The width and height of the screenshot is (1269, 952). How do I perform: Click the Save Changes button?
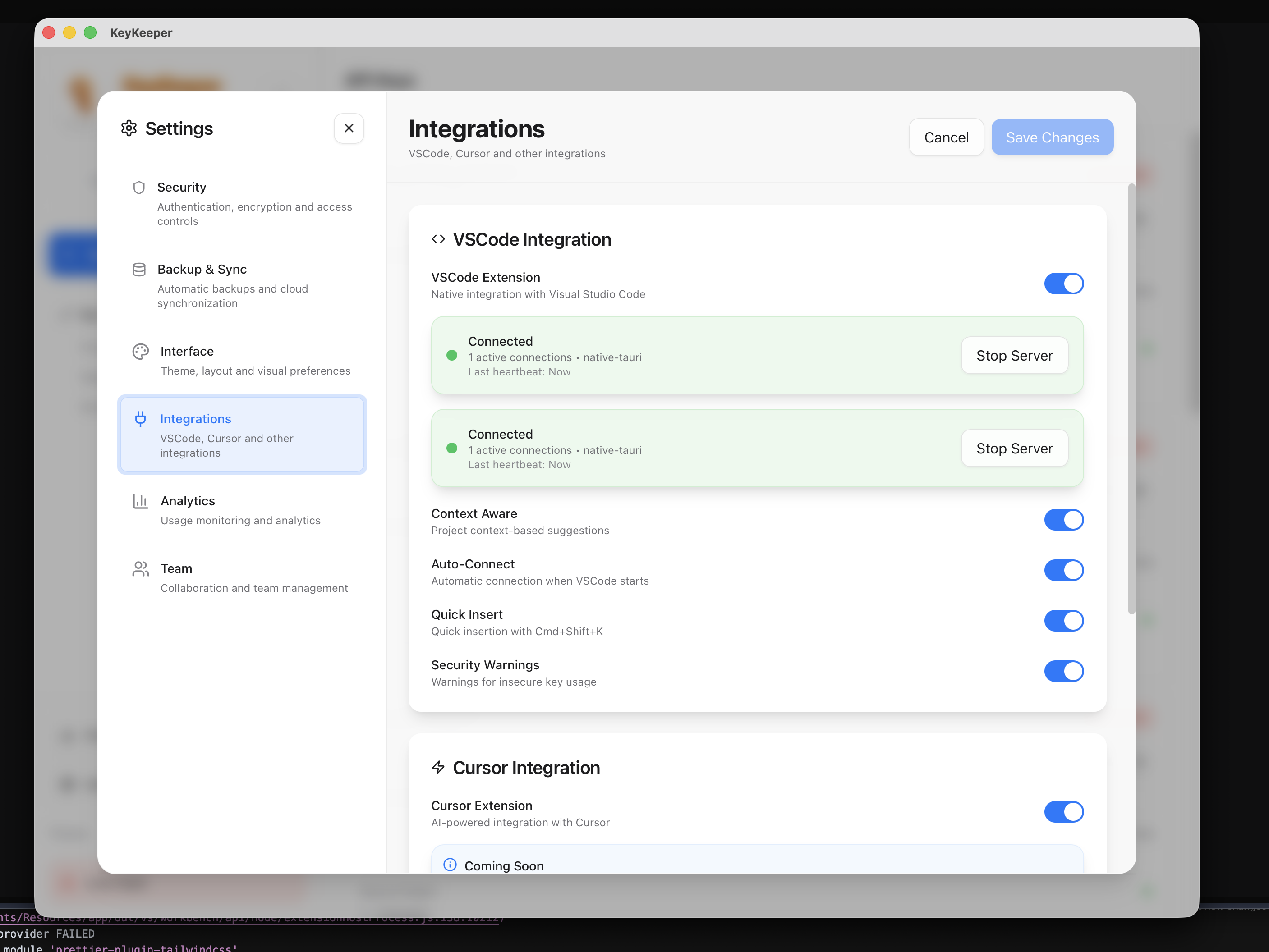pyautogui.click(x=1052, y=137)
